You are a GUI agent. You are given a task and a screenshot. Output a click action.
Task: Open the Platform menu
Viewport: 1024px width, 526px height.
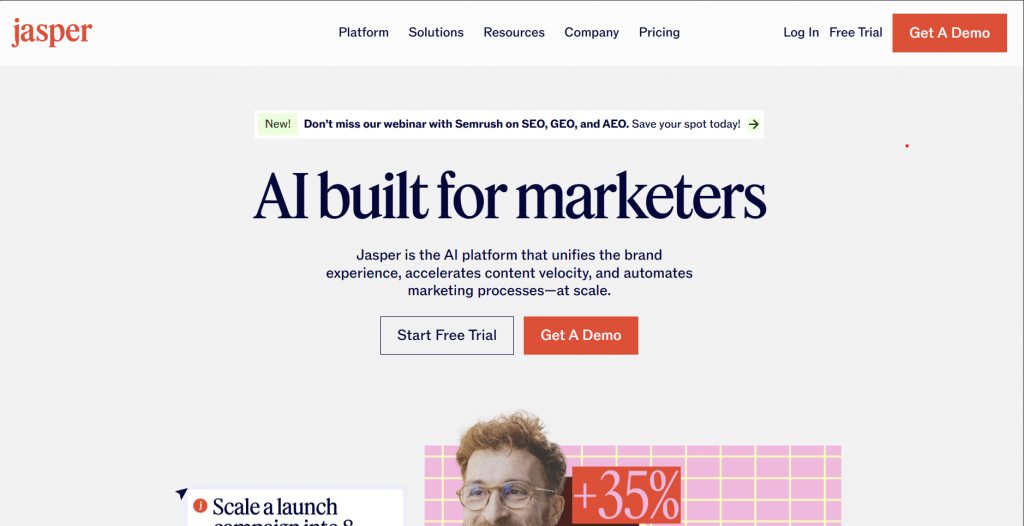(x=364, y=32)
